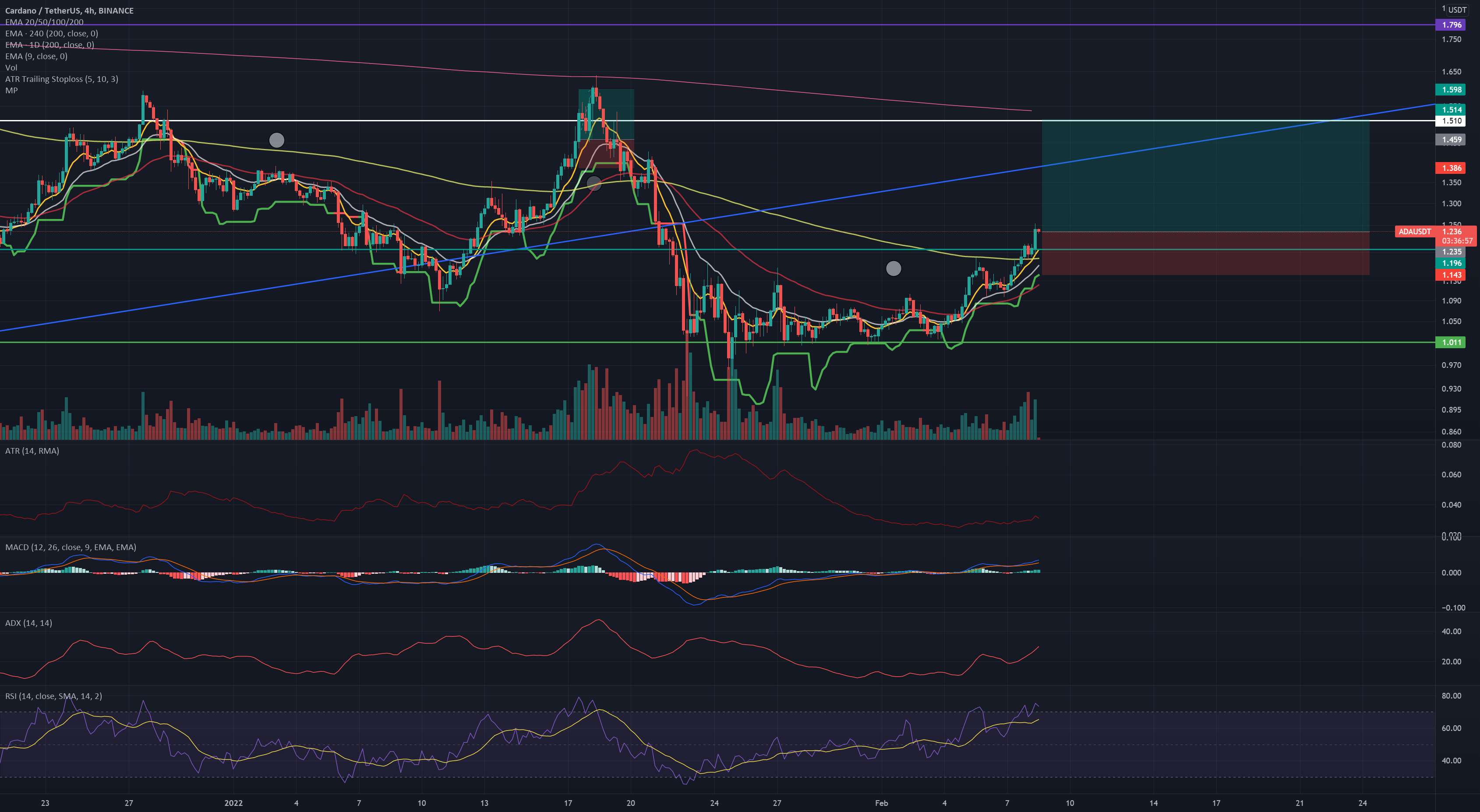Click the 2022 label on the time axis
This screenshot has width=1480, height=812.
pyautogui.click(x=234, y=803)
